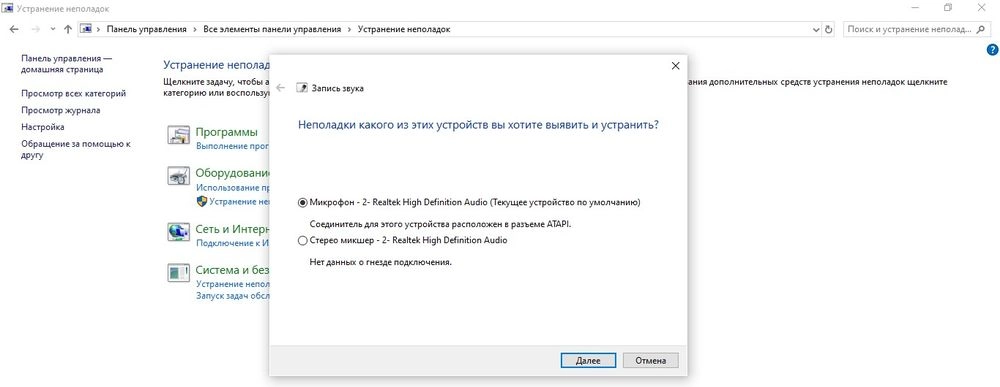Click the Сеть и Интернет globe icon
Viewport: 1000px width, 387px height.
coord(179,232)
